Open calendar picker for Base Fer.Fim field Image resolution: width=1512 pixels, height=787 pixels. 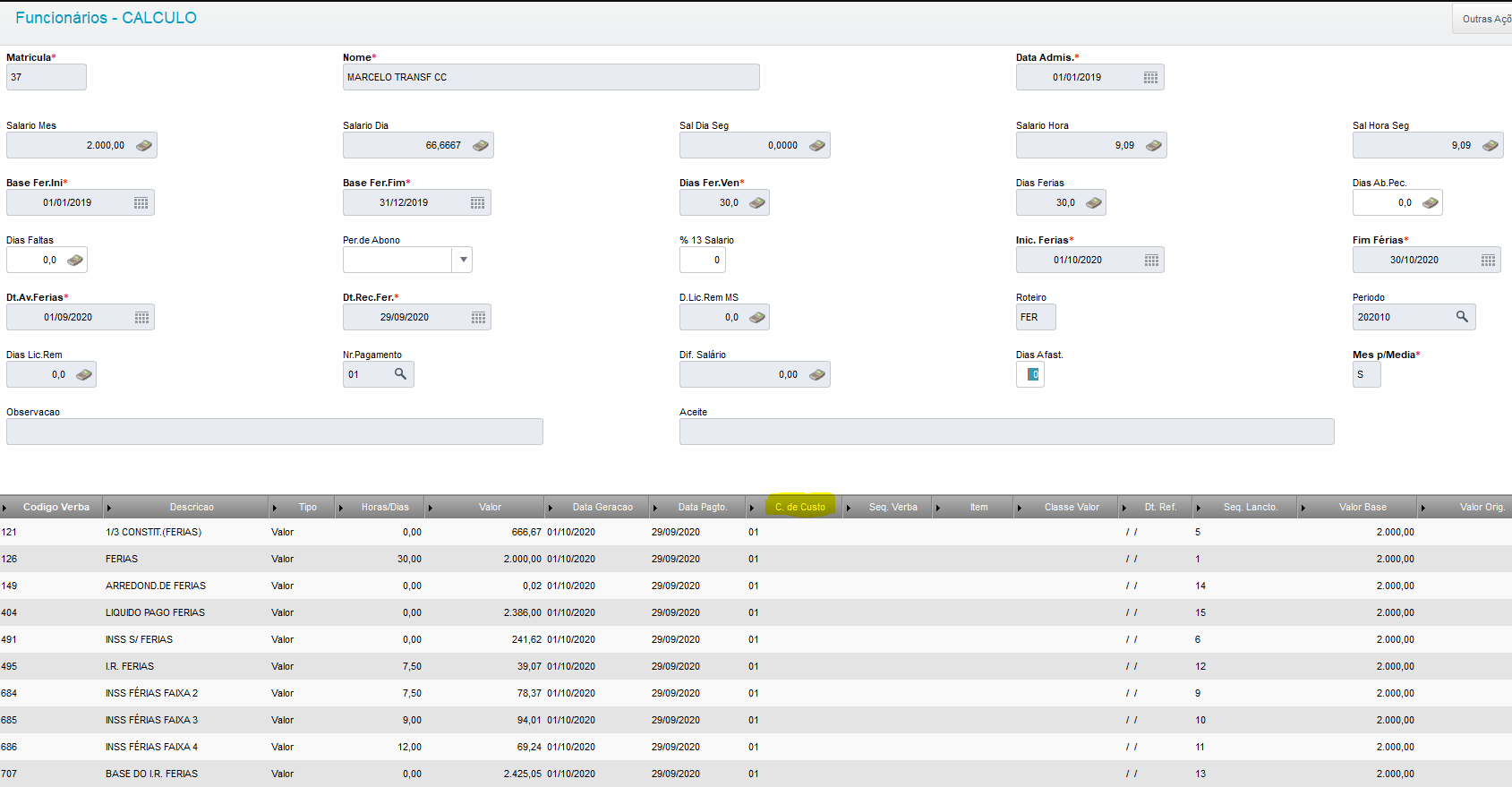[477, 203]
